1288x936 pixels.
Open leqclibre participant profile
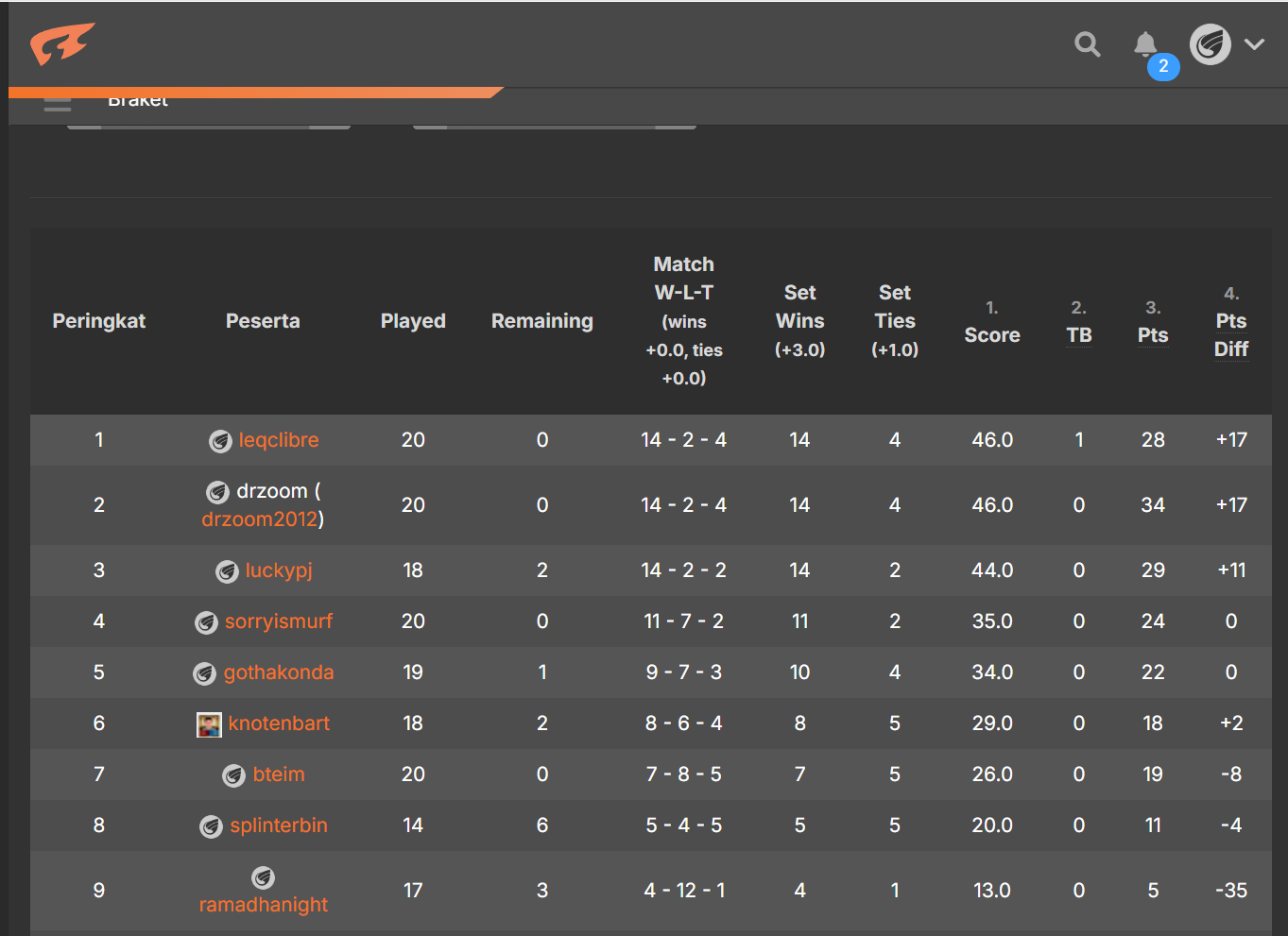(279, 440)
